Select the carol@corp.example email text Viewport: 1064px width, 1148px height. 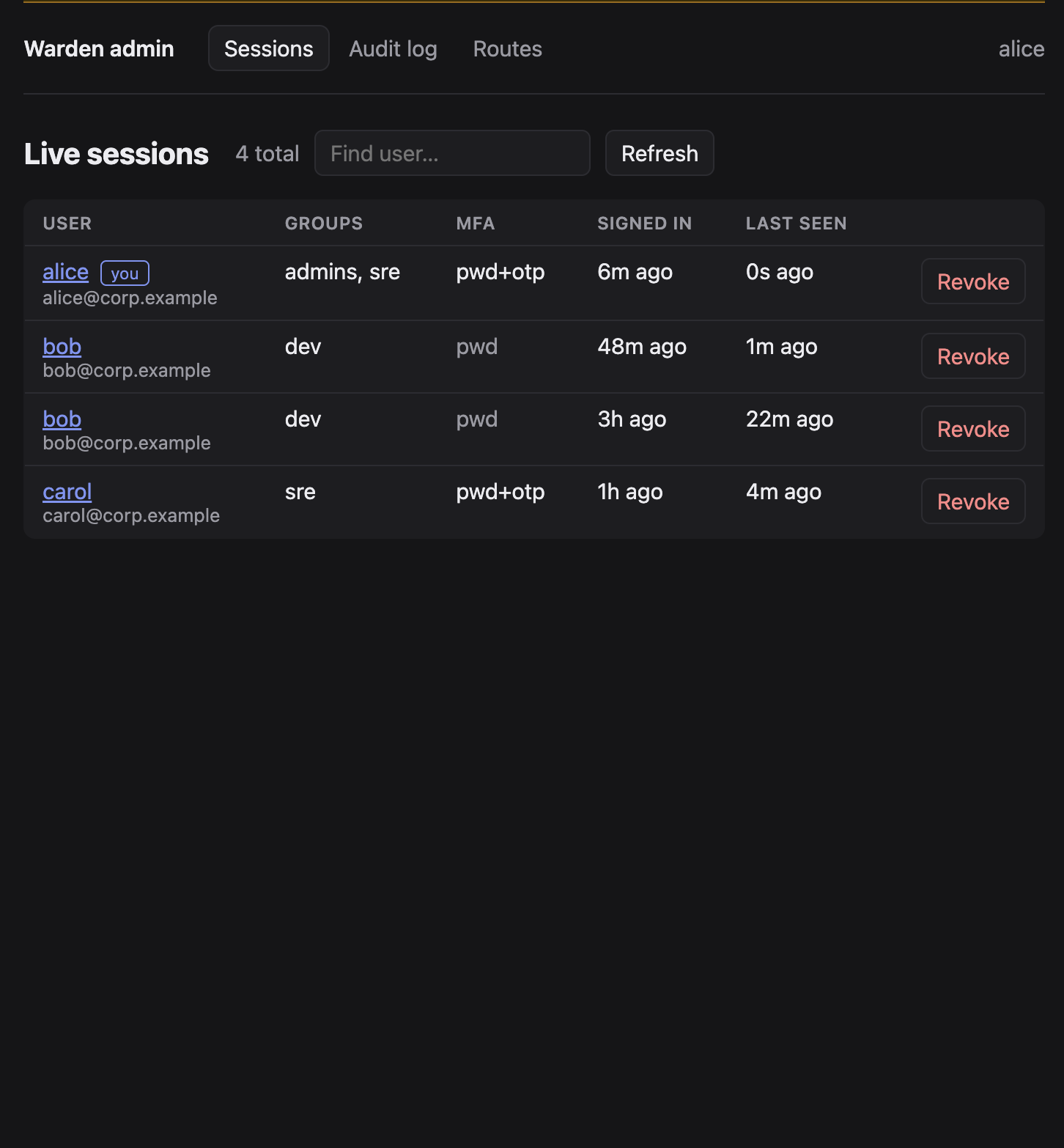131,515
